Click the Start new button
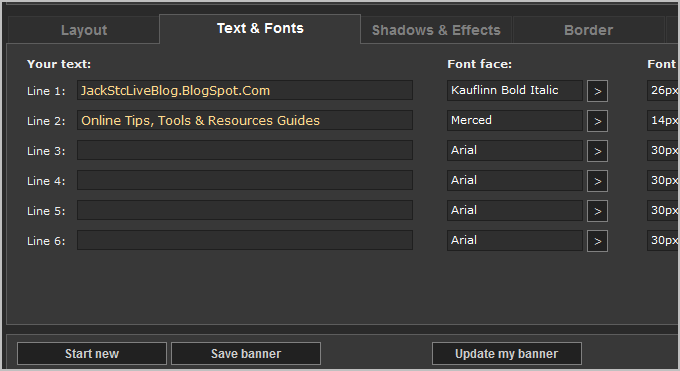The width and height of the screenshot is (680, 371). (x=92, y=354)
